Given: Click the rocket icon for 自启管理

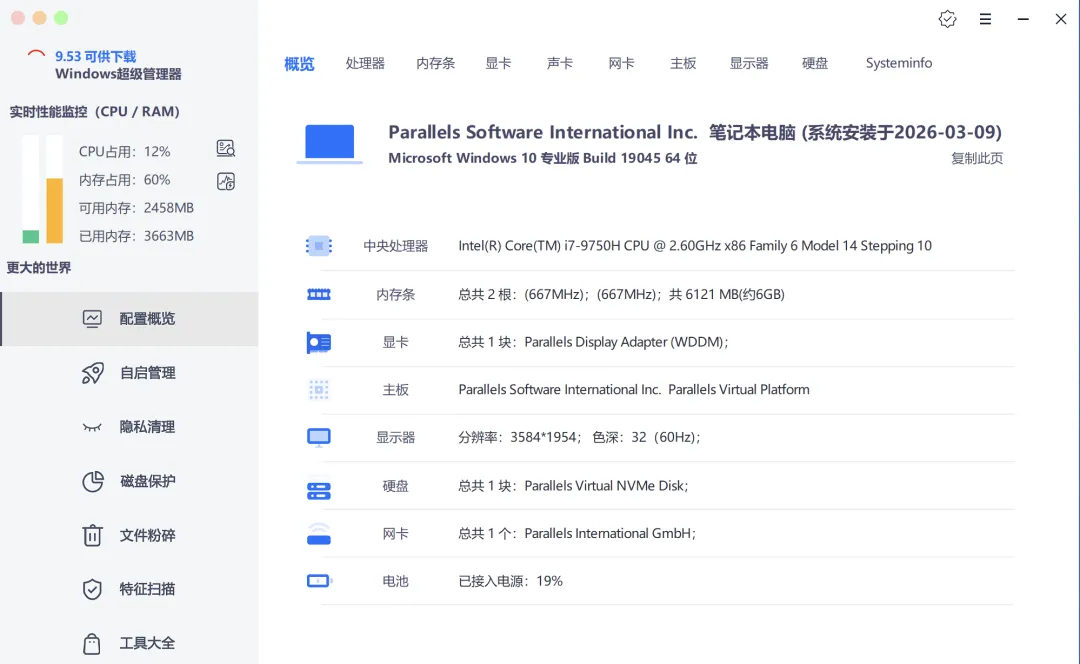Looking at the screenshot, I should point(92,373).
